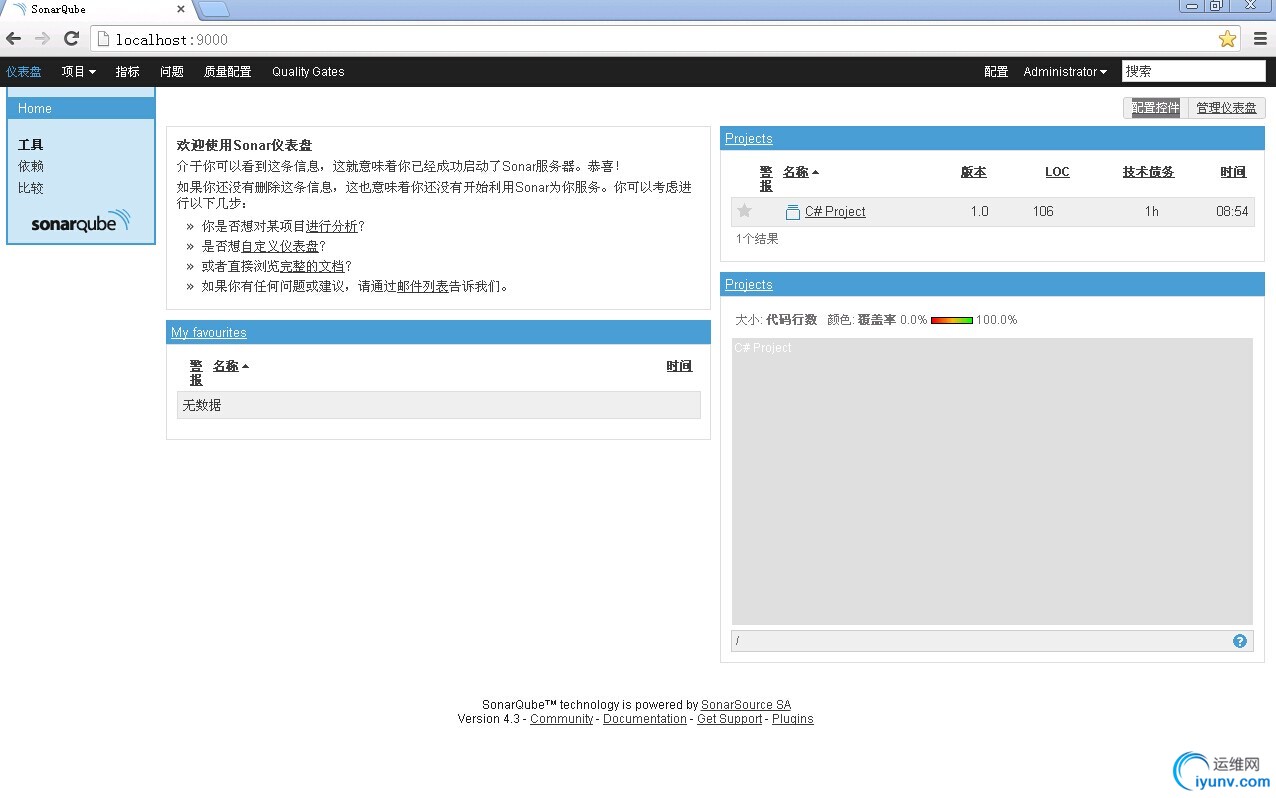Open the Chrome menu hamburger icon
The image size is (1276, 798).
(x=1260, y=39)
